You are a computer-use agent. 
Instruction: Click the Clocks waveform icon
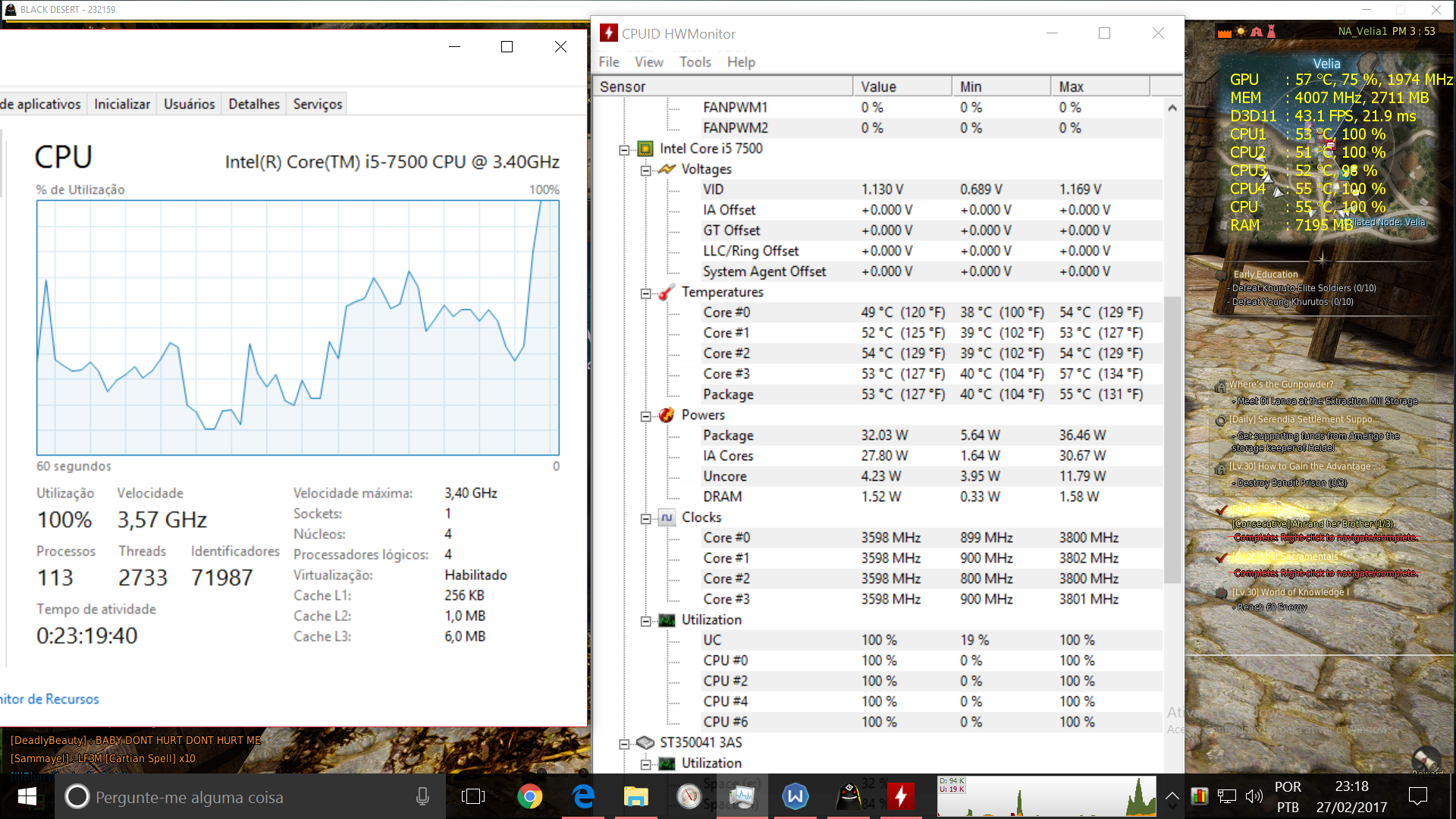[667, 517]
